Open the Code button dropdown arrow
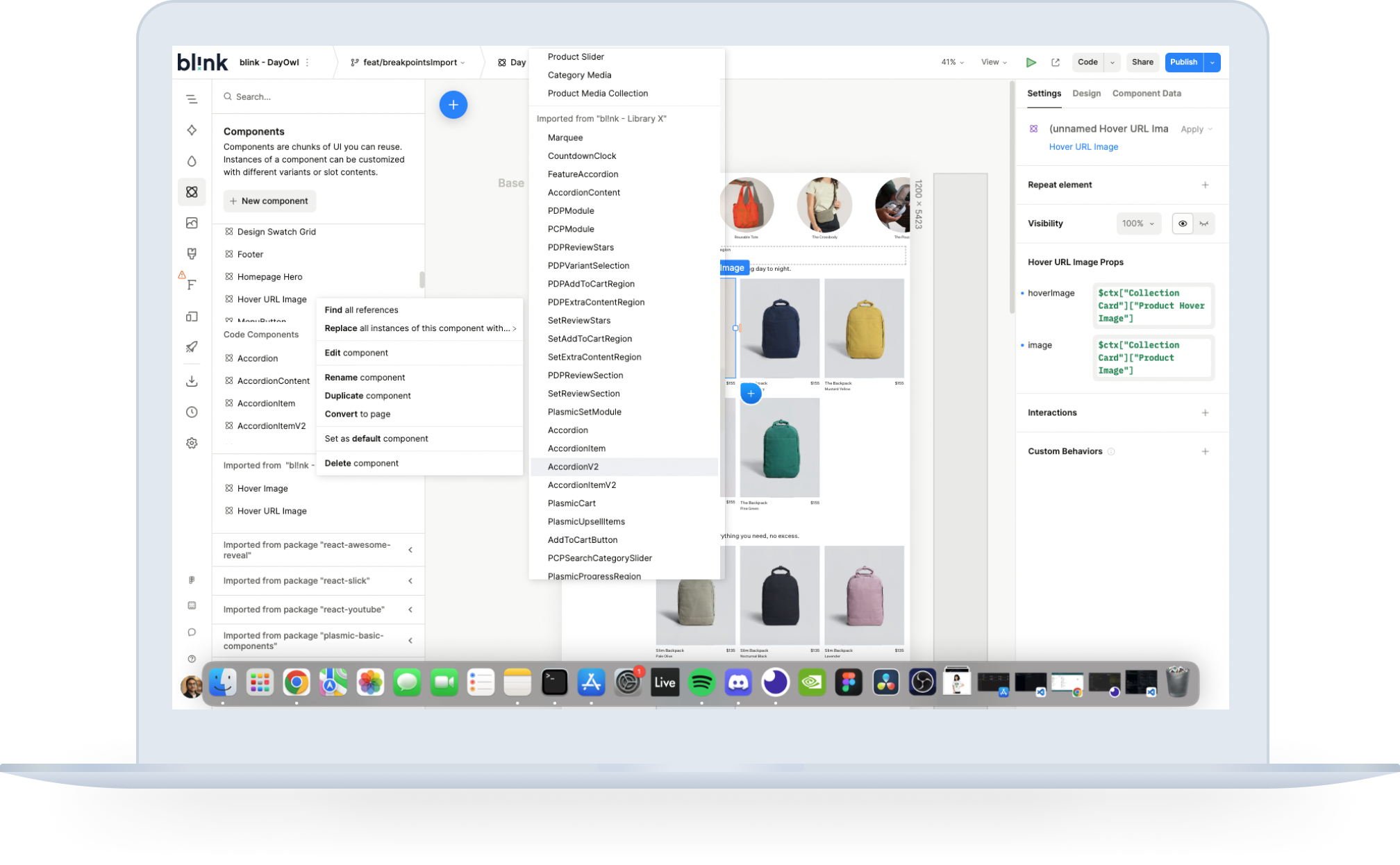 coord(1112,62)
